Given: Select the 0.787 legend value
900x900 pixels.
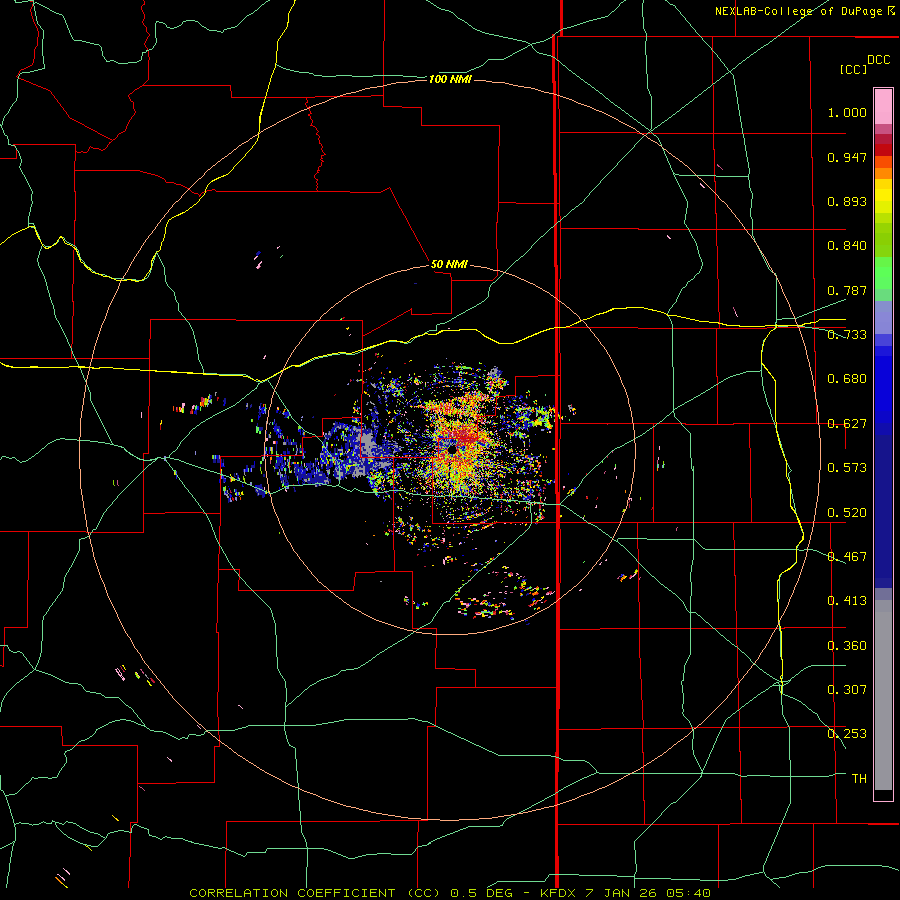Looking at the screenshot, I should point(847,290).
